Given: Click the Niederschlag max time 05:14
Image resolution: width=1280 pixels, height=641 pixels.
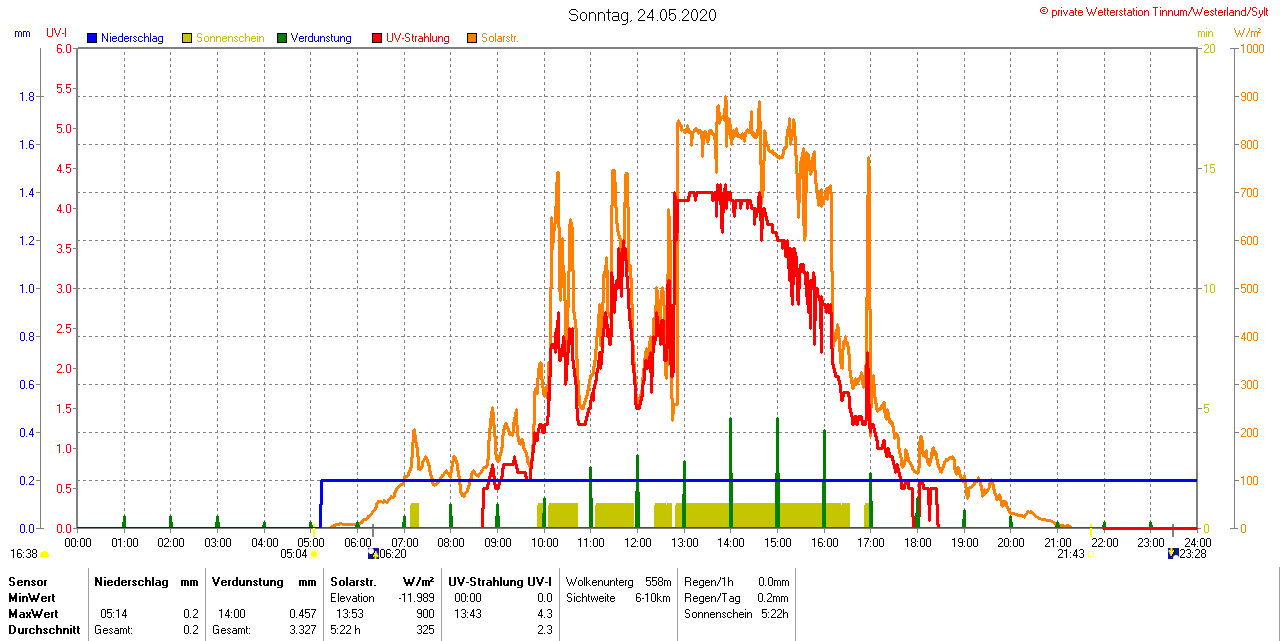Looking at the screenshot, I should click(x=115, y=613).
